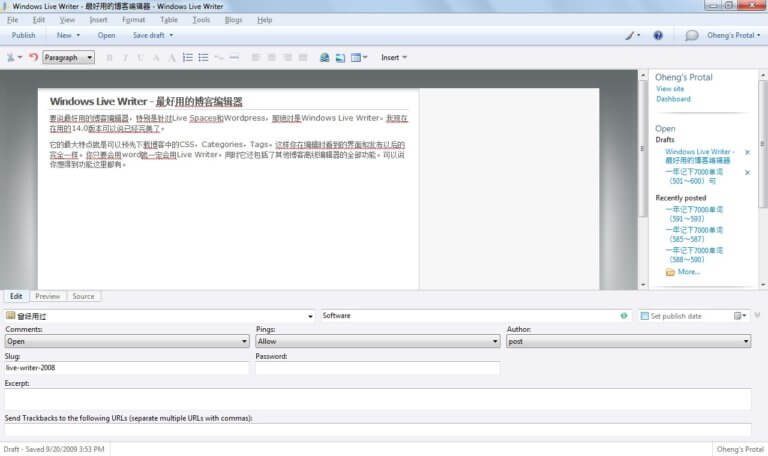Click the View site link
Image resolution: width=768 pixels, height=456 pixels.
tap(670, 89)
